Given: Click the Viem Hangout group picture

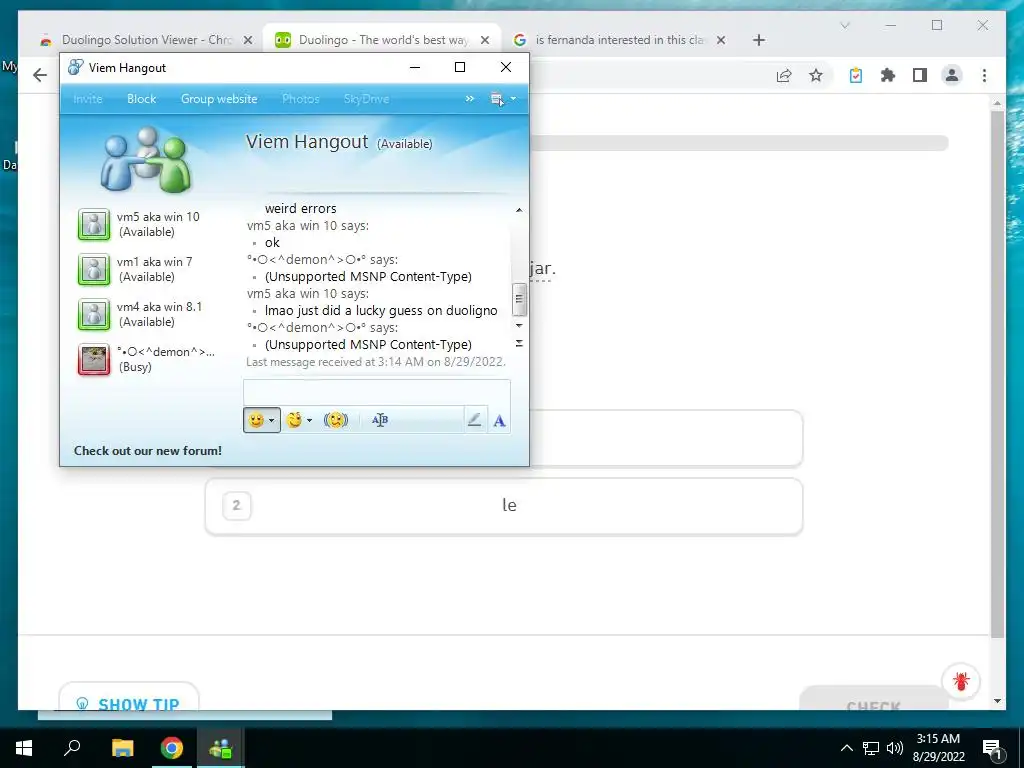Looking at the screenshot, I should (146, 159).
